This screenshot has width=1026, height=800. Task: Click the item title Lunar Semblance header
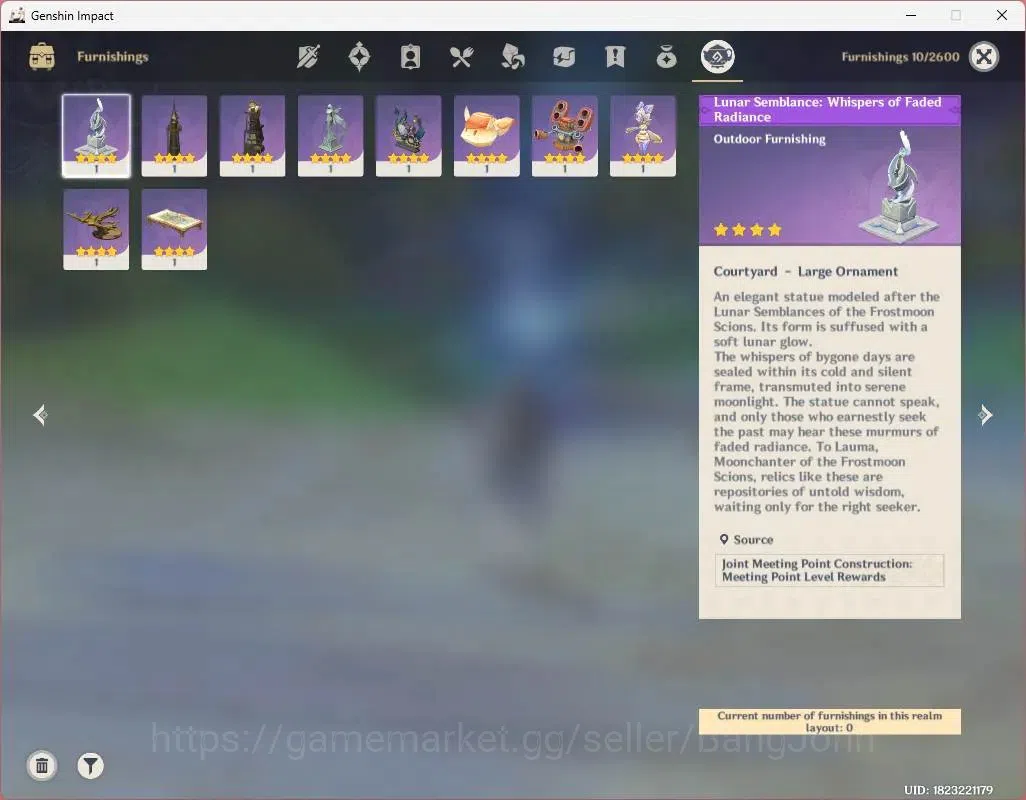(x=829, y=109)
